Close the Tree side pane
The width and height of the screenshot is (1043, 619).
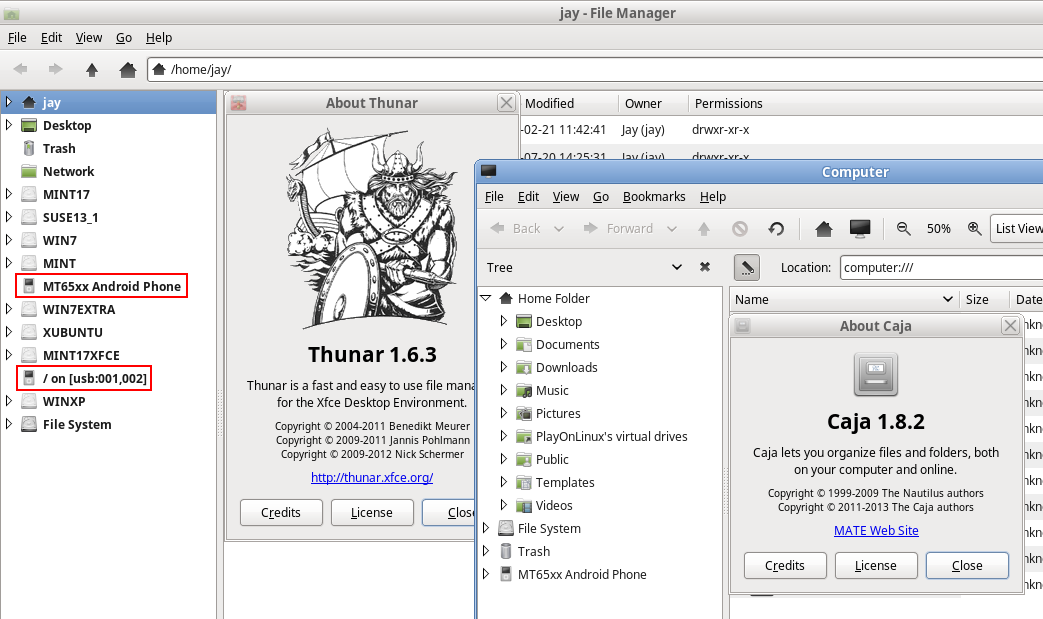point(705,268)
